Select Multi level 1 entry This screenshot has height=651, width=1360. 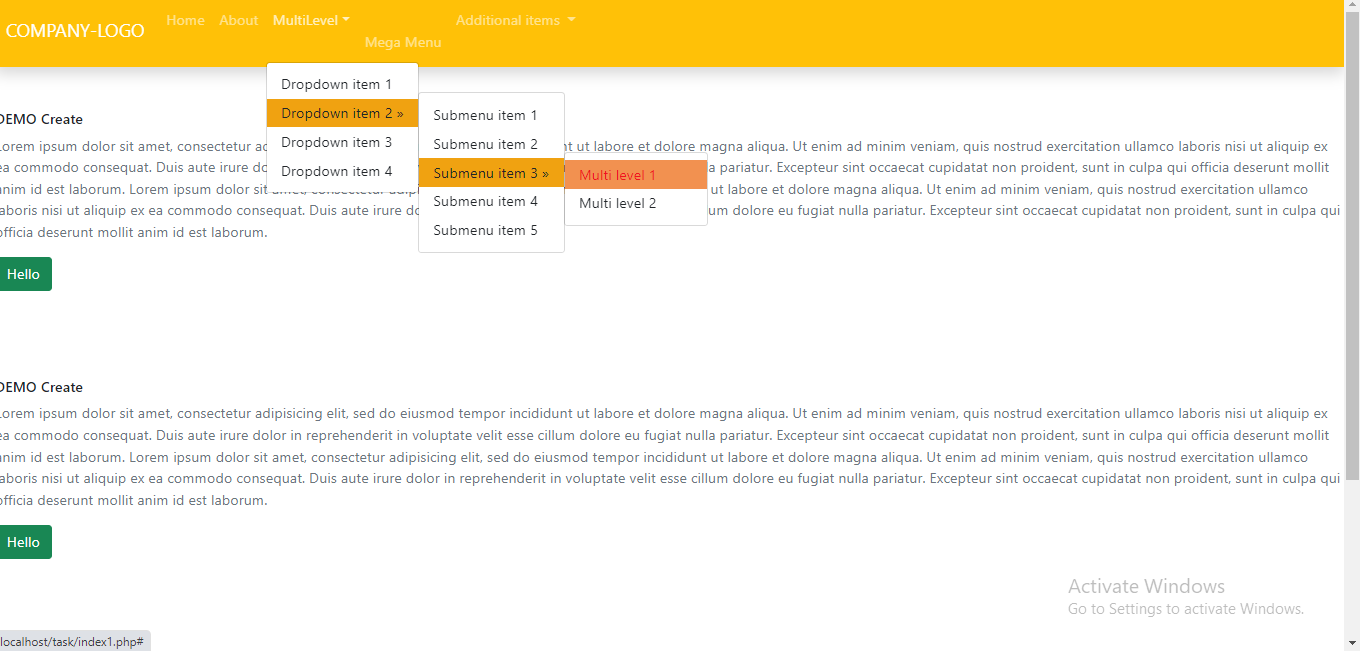pyautogui.click(x=617, y=175)
